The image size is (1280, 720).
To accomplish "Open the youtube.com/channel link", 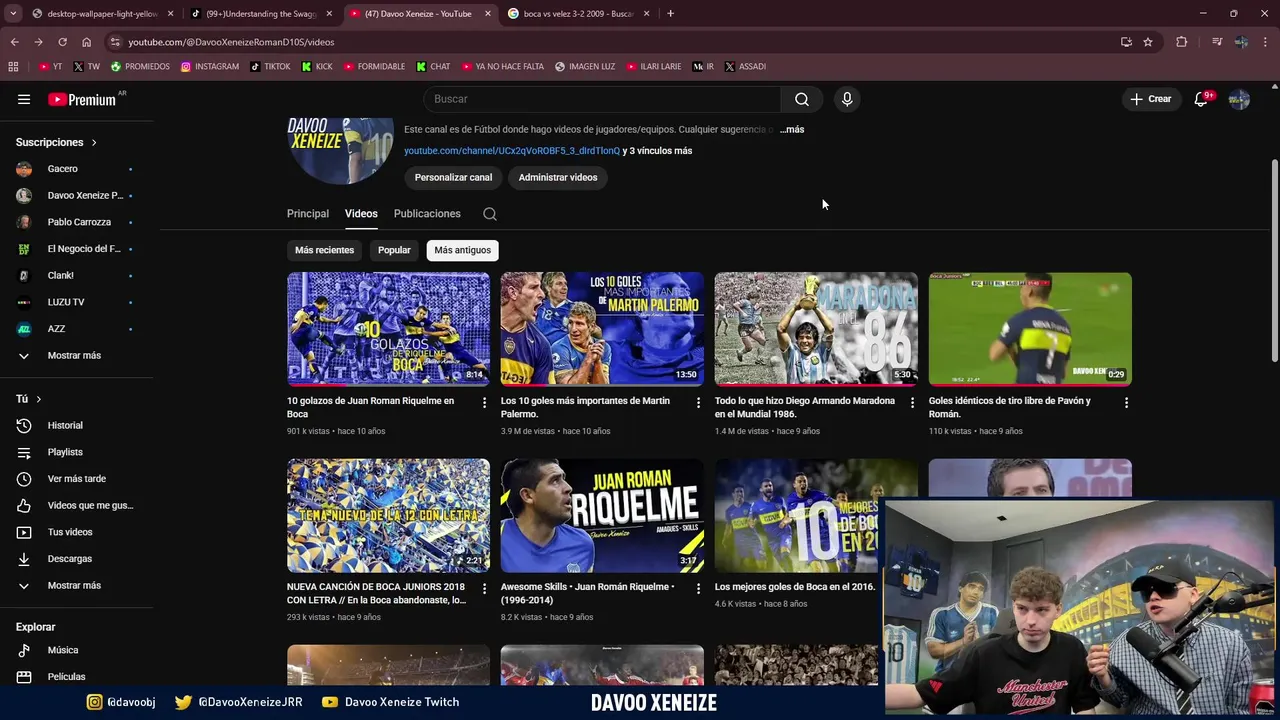I will (x=512, y=151).
